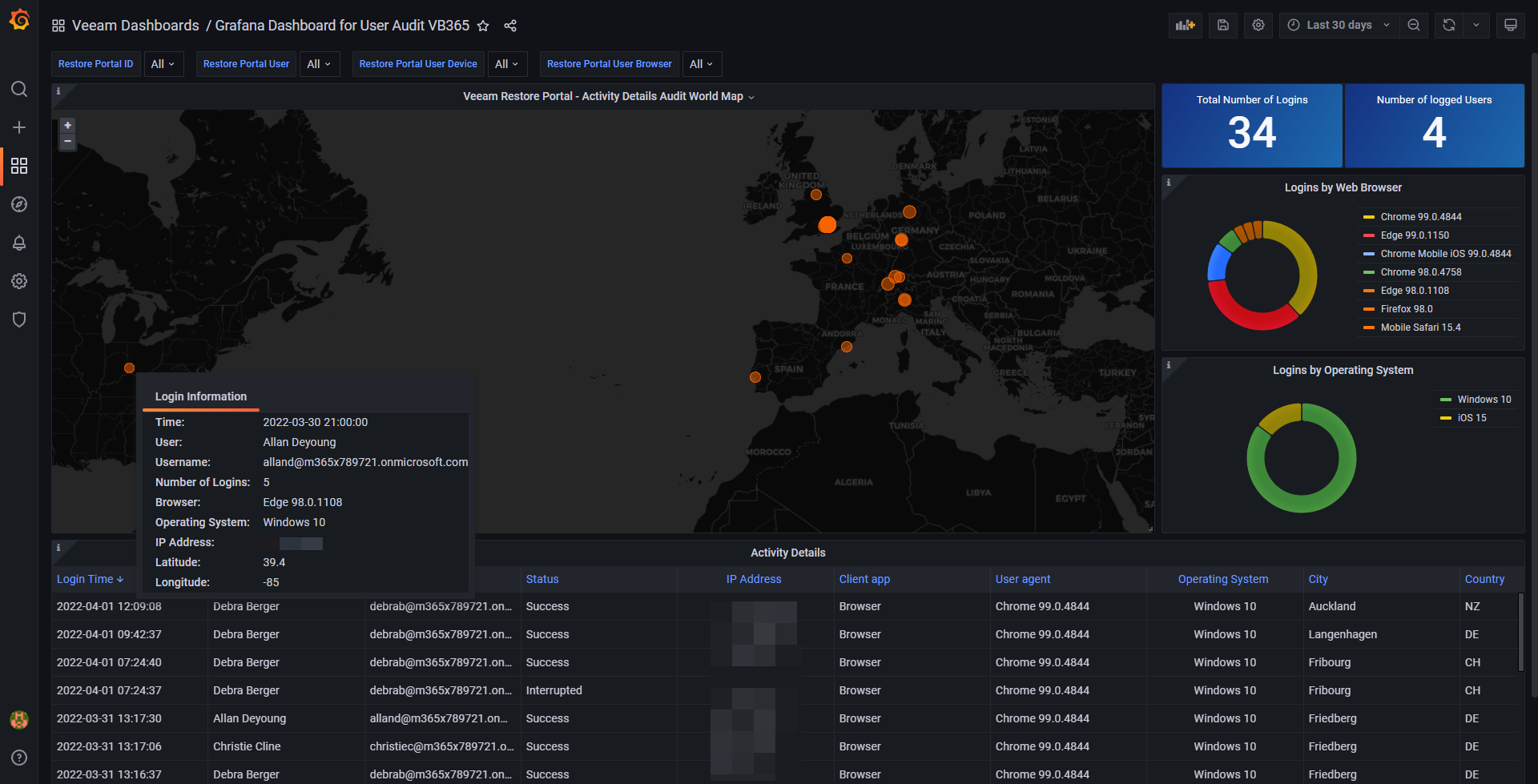This screenshot has height=784, width=1538.
Task: Sort table by IP Address column
Action: coord(754,579)
